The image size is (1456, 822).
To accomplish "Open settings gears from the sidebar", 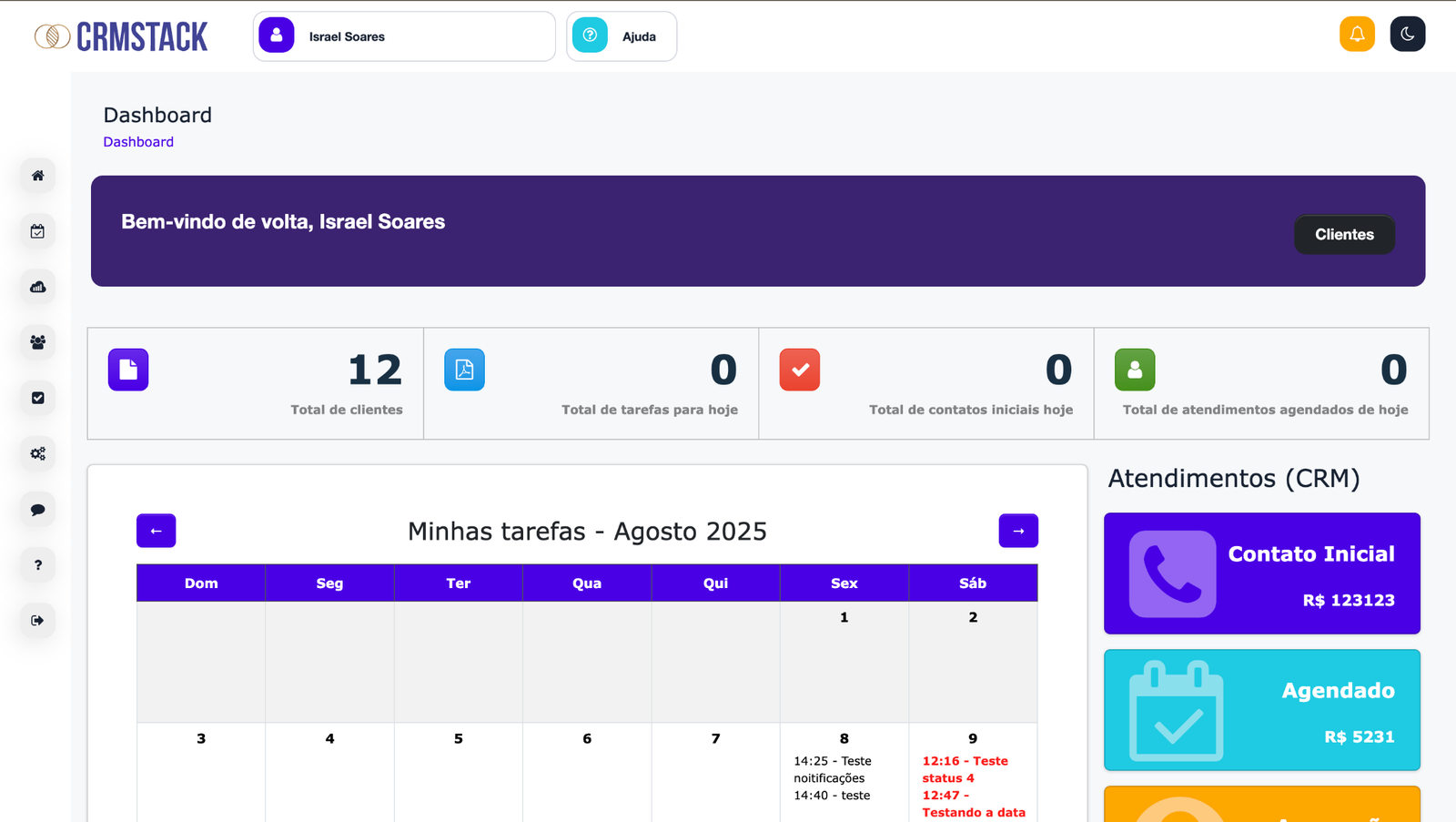I will [36, 453].
